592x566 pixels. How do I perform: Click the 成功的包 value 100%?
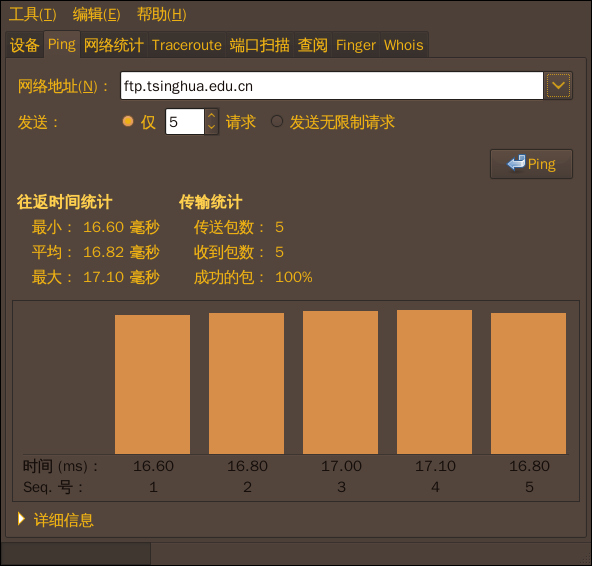tap(294, 278)
